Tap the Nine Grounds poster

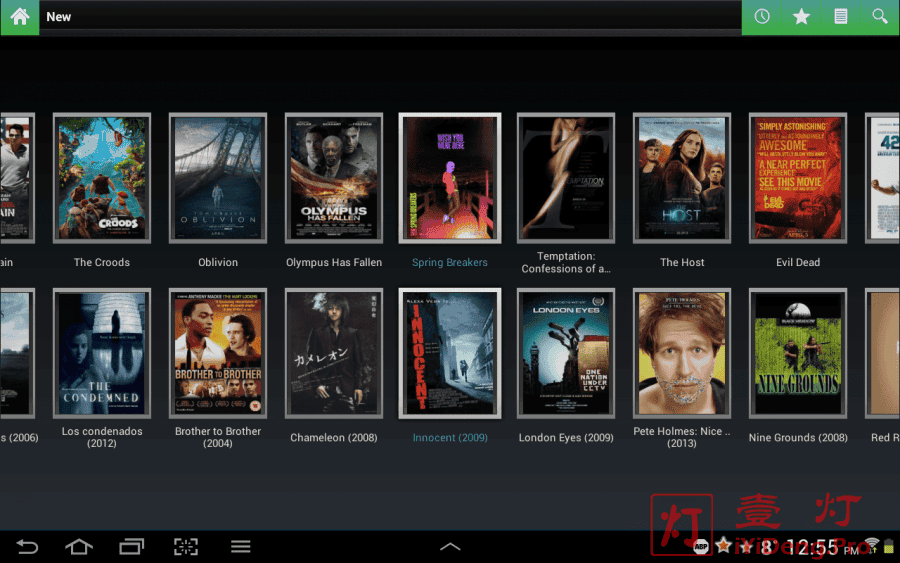(x=798, y=353)
